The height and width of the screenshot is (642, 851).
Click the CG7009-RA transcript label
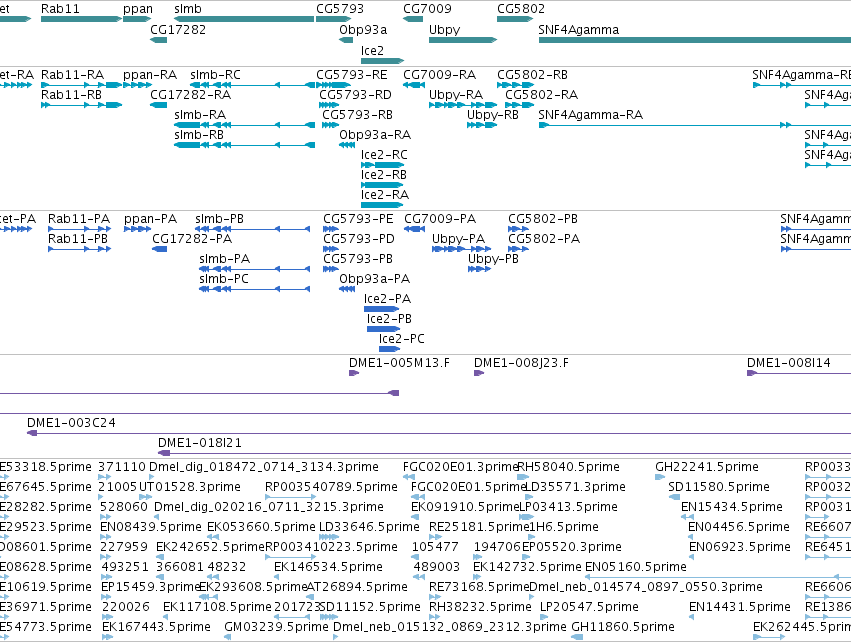pos(440,75)
